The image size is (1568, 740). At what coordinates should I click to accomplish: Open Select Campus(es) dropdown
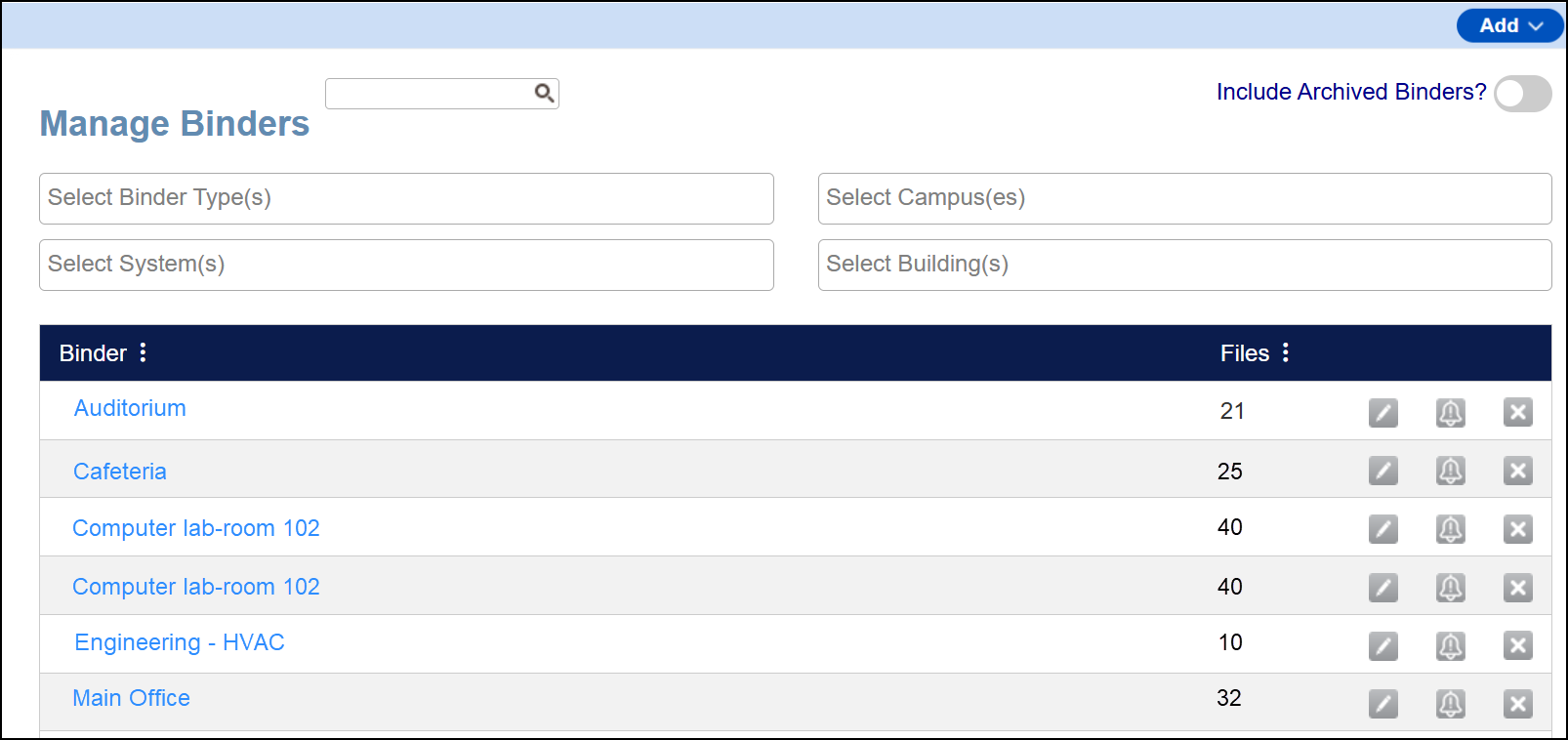(1184, 198)
